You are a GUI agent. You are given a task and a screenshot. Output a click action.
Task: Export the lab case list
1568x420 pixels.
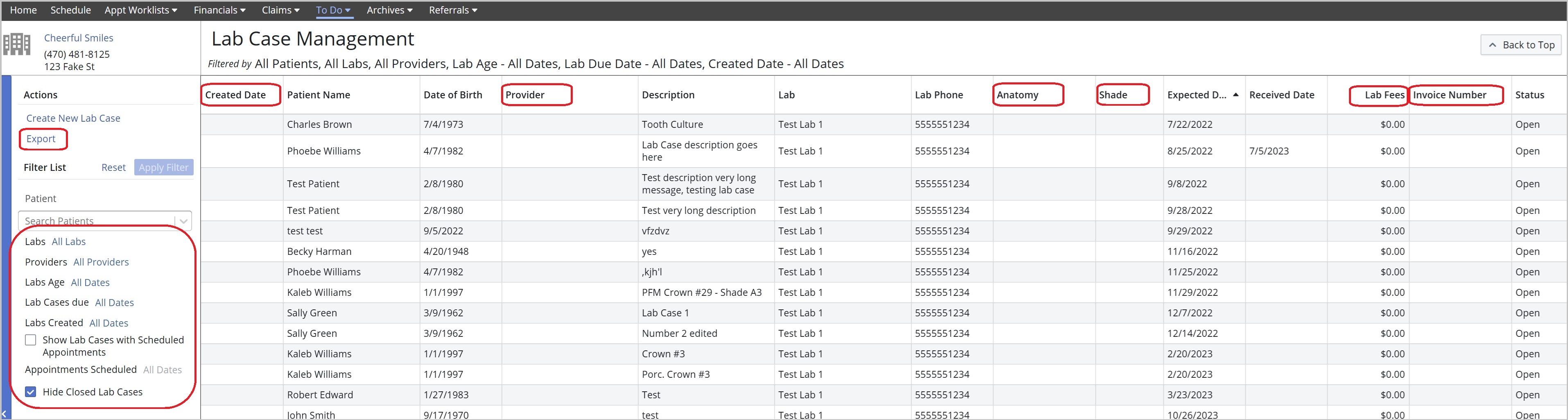point(41,139)
